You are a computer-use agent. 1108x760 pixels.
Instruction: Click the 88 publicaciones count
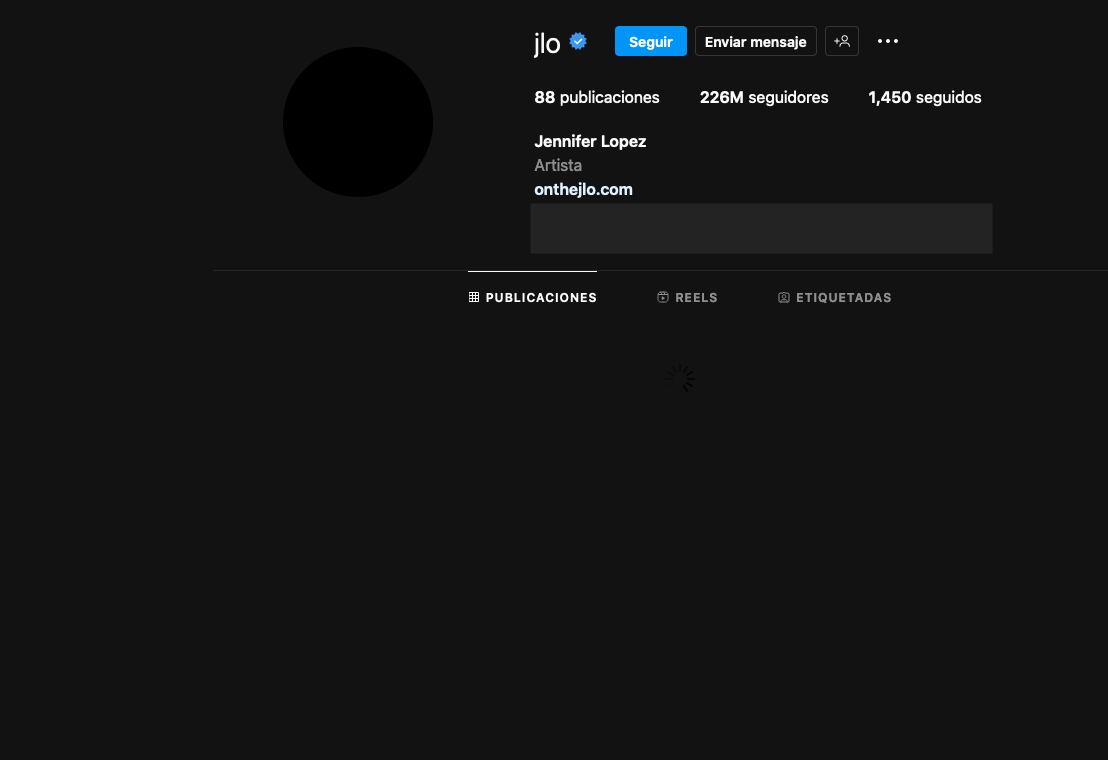pyautogui.click(x=597, y=97)
